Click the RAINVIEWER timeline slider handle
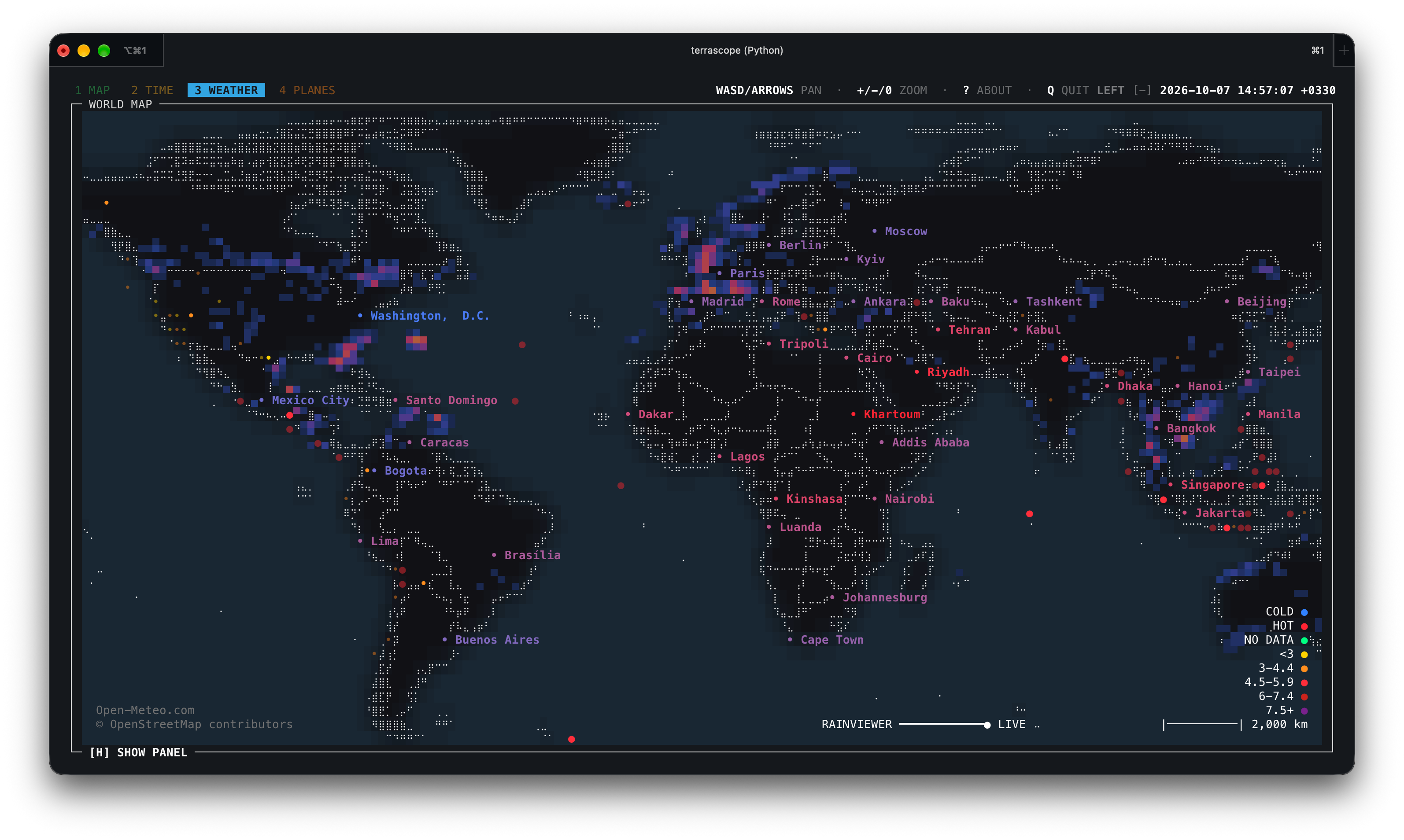 [987, 725]
